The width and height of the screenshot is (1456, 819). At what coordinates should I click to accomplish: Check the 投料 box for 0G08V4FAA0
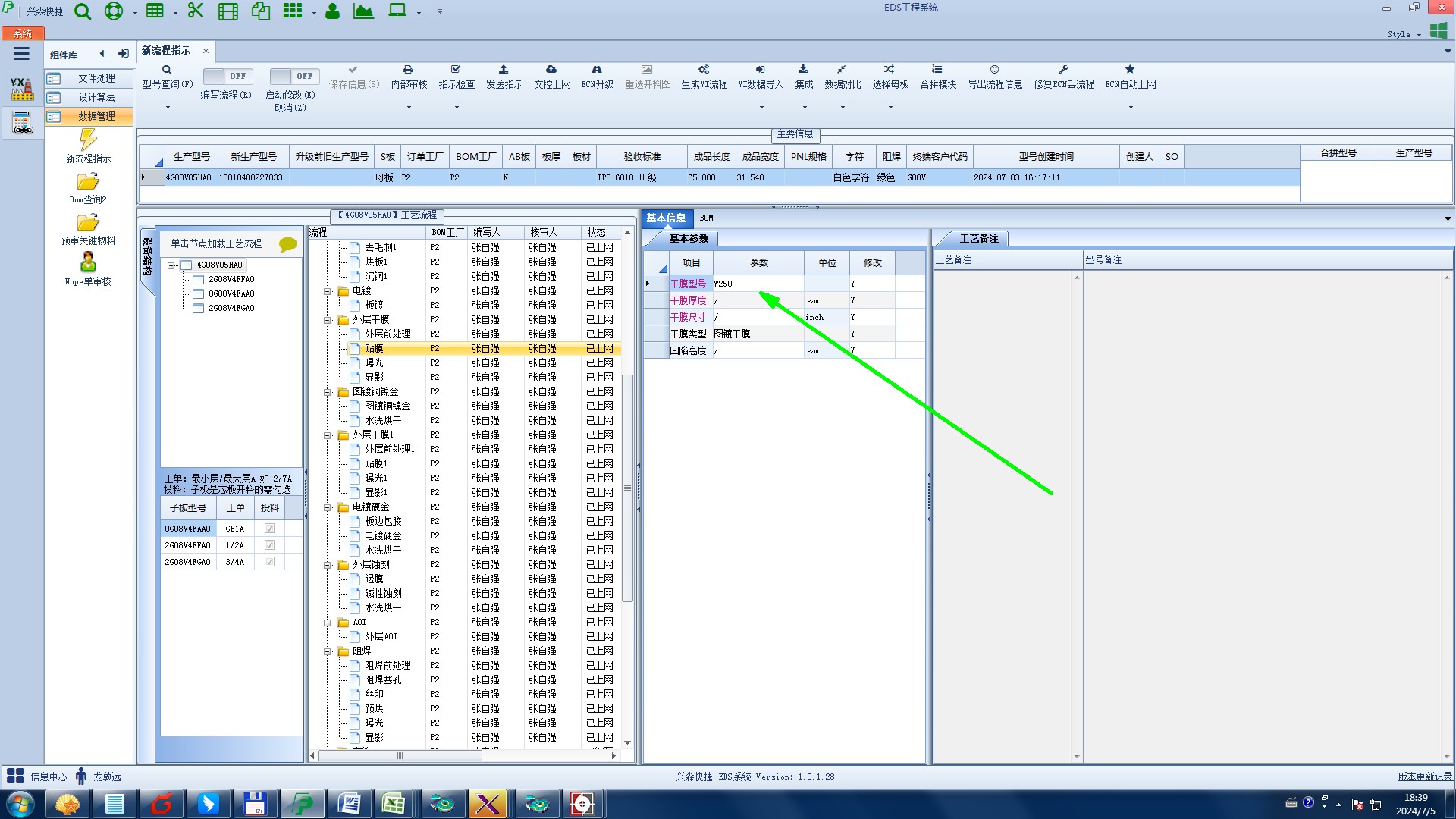click(269, 529)
